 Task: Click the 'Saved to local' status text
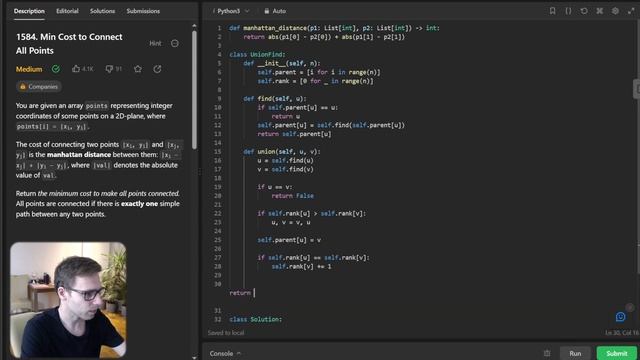pyautogui.click(x=226, y=333)
